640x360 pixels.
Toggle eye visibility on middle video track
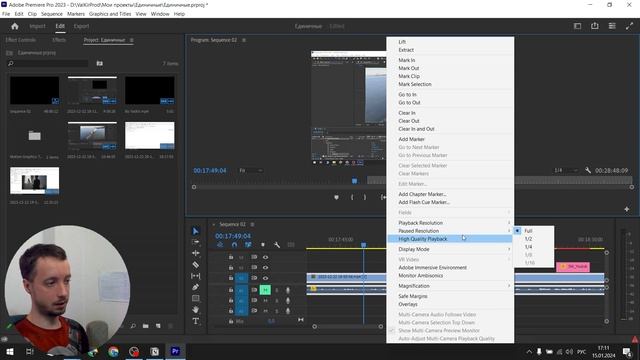pyautogui.click(x=265, y=267)
